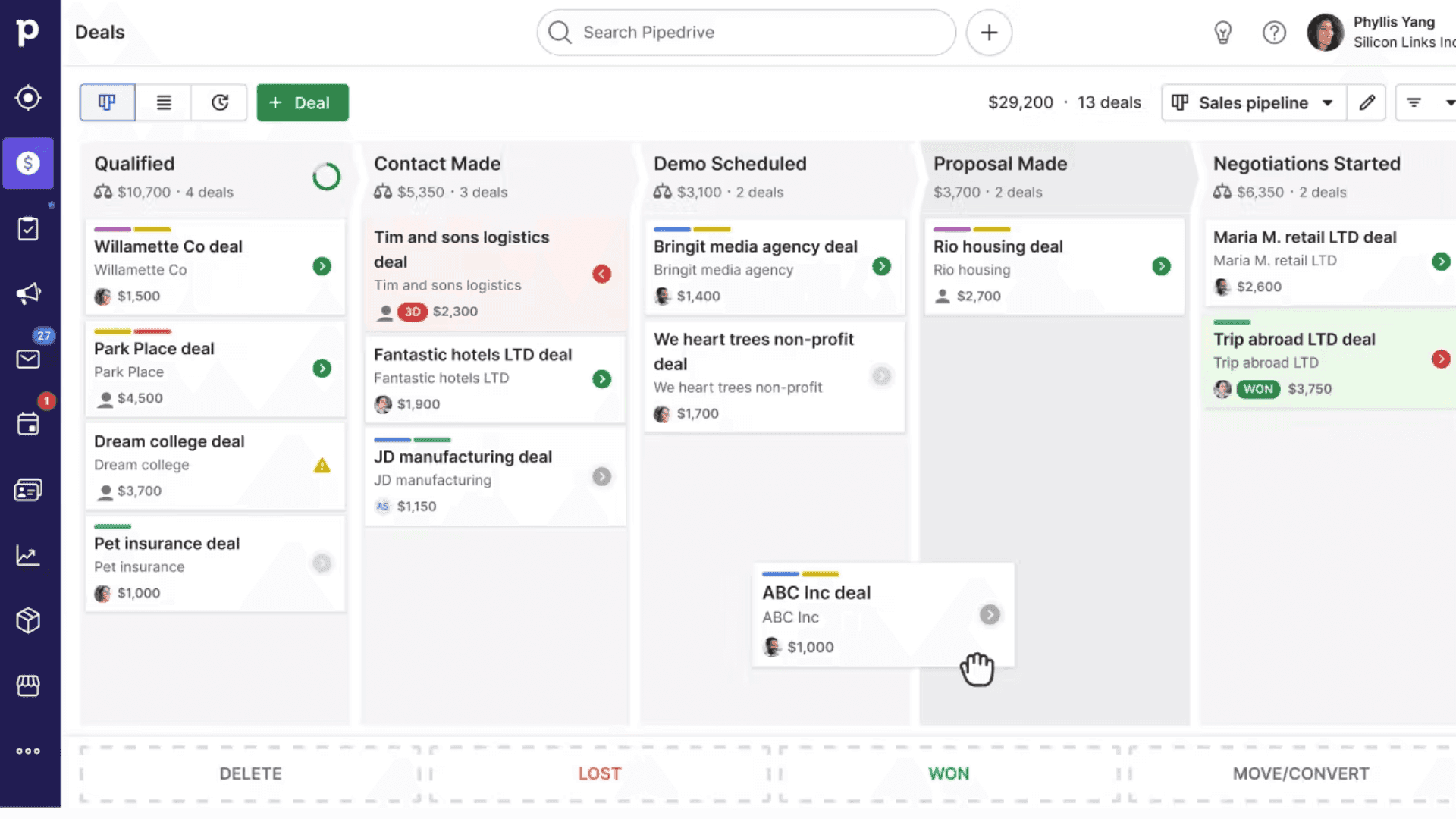
Task: Click the Qualified weighted value scale icon
Action: point(103,192)
